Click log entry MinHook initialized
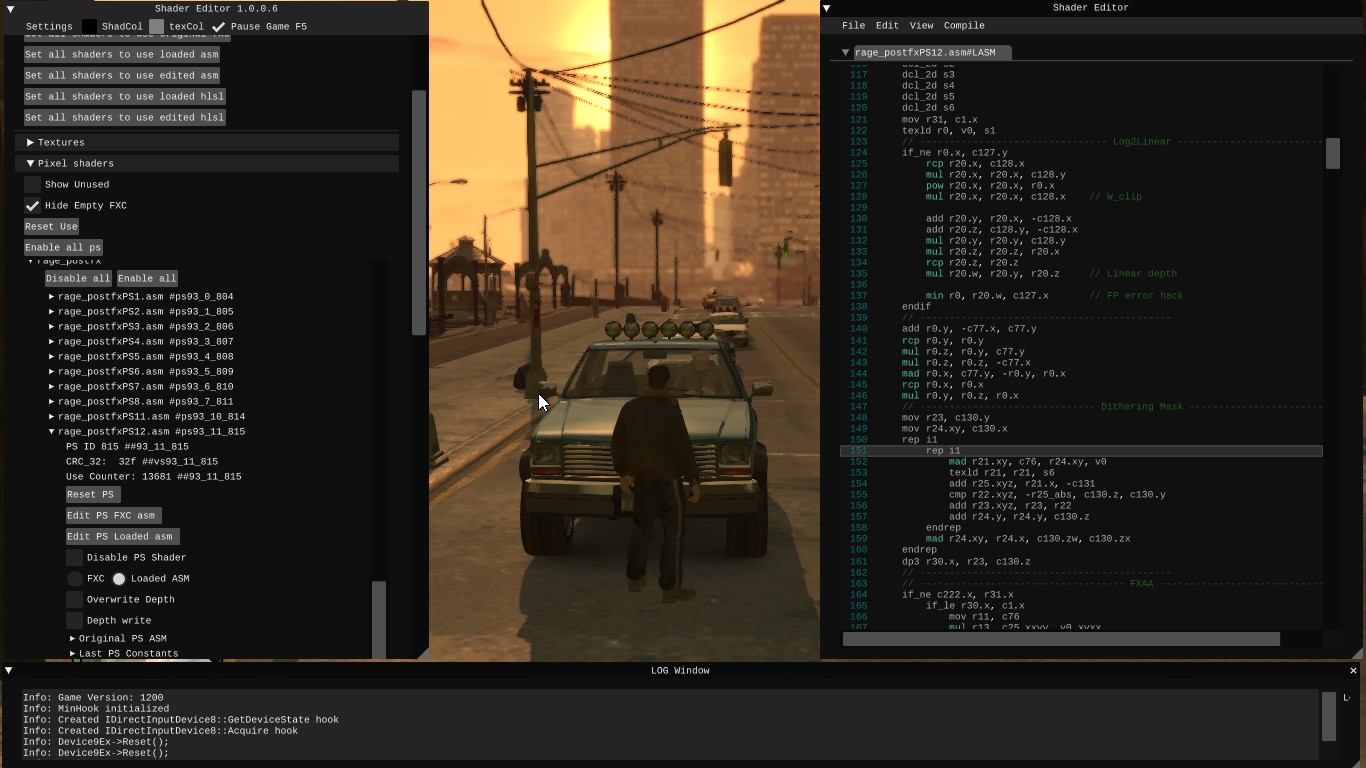This screenshot has height=768, width=1366. [x=96, y=708]
